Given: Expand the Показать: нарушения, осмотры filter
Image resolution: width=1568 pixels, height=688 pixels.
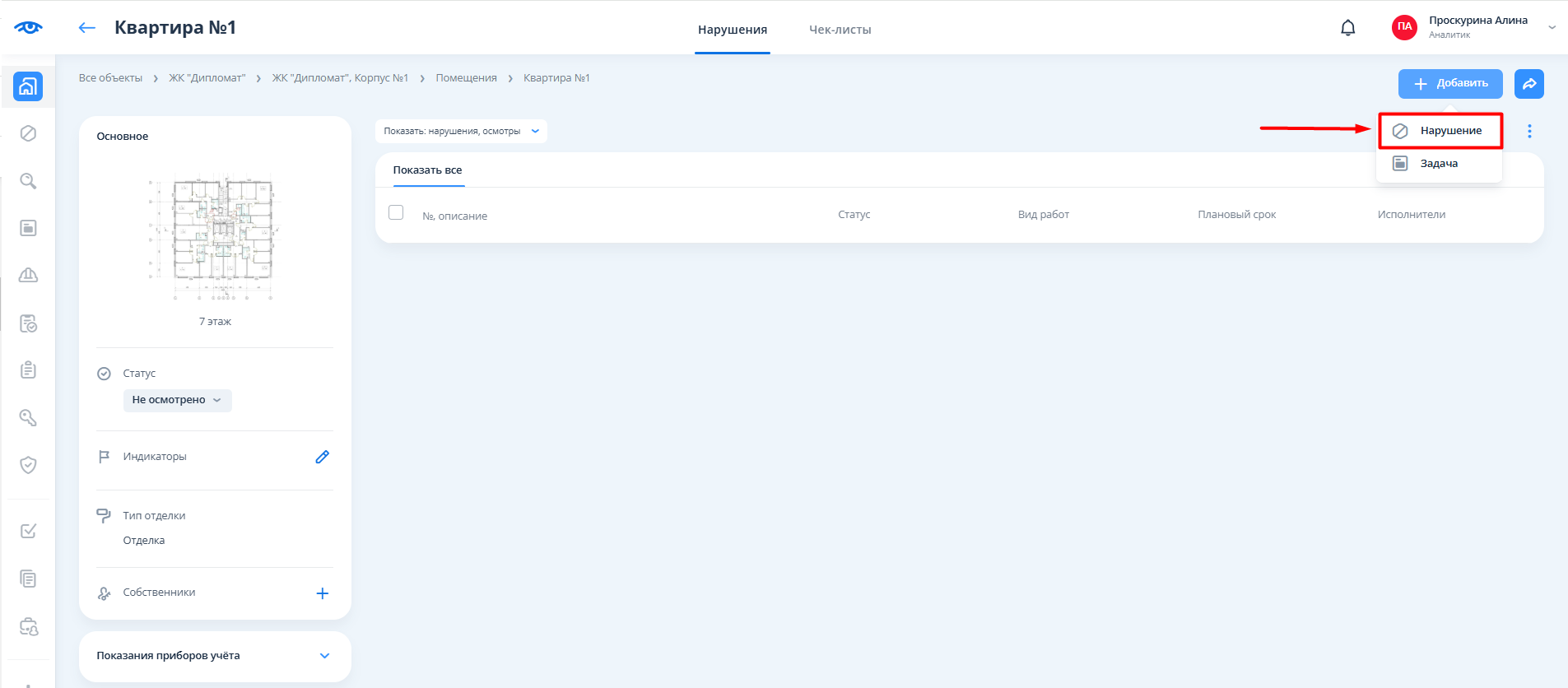Looking at the screenshot, I should coord(461,132).
